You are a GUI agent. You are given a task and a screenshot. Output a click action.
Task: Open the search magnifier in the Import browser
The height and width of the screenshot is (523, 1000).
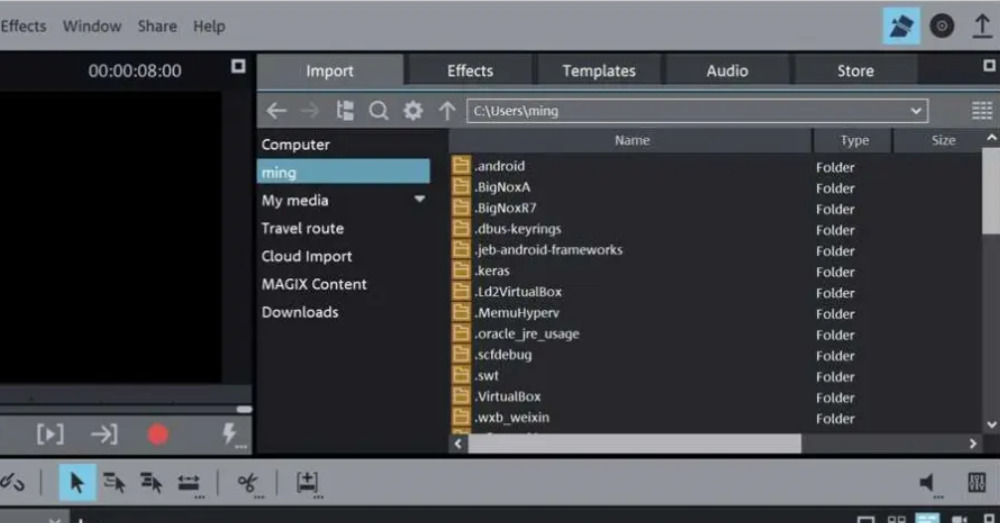click(x=378, y=111)
